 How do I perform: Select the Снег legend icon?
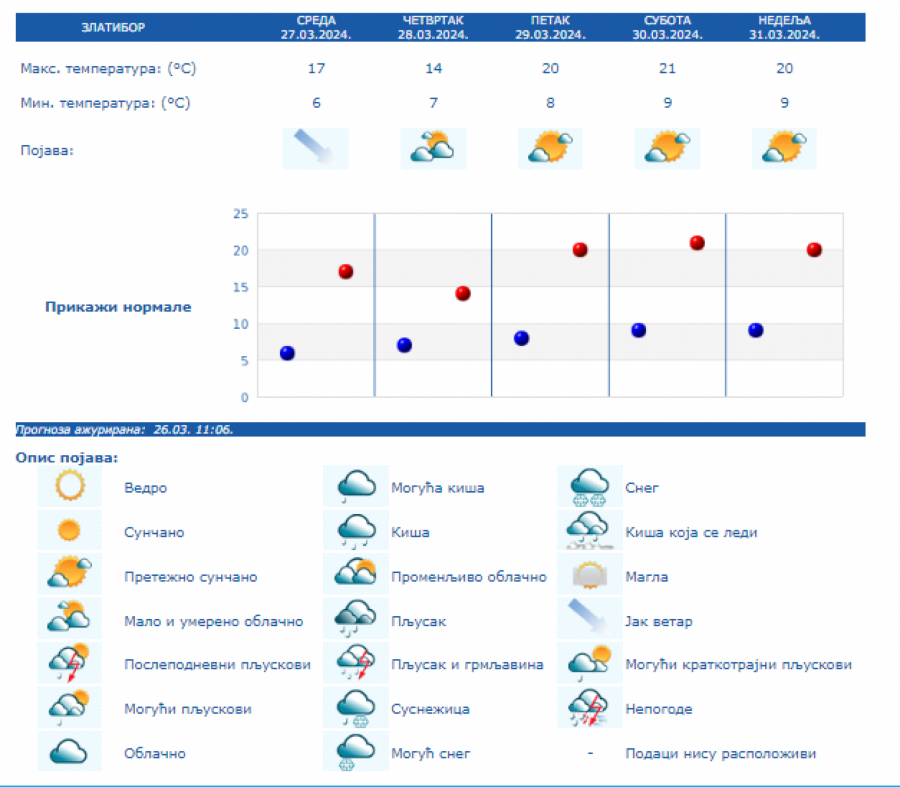coord(589,487)
